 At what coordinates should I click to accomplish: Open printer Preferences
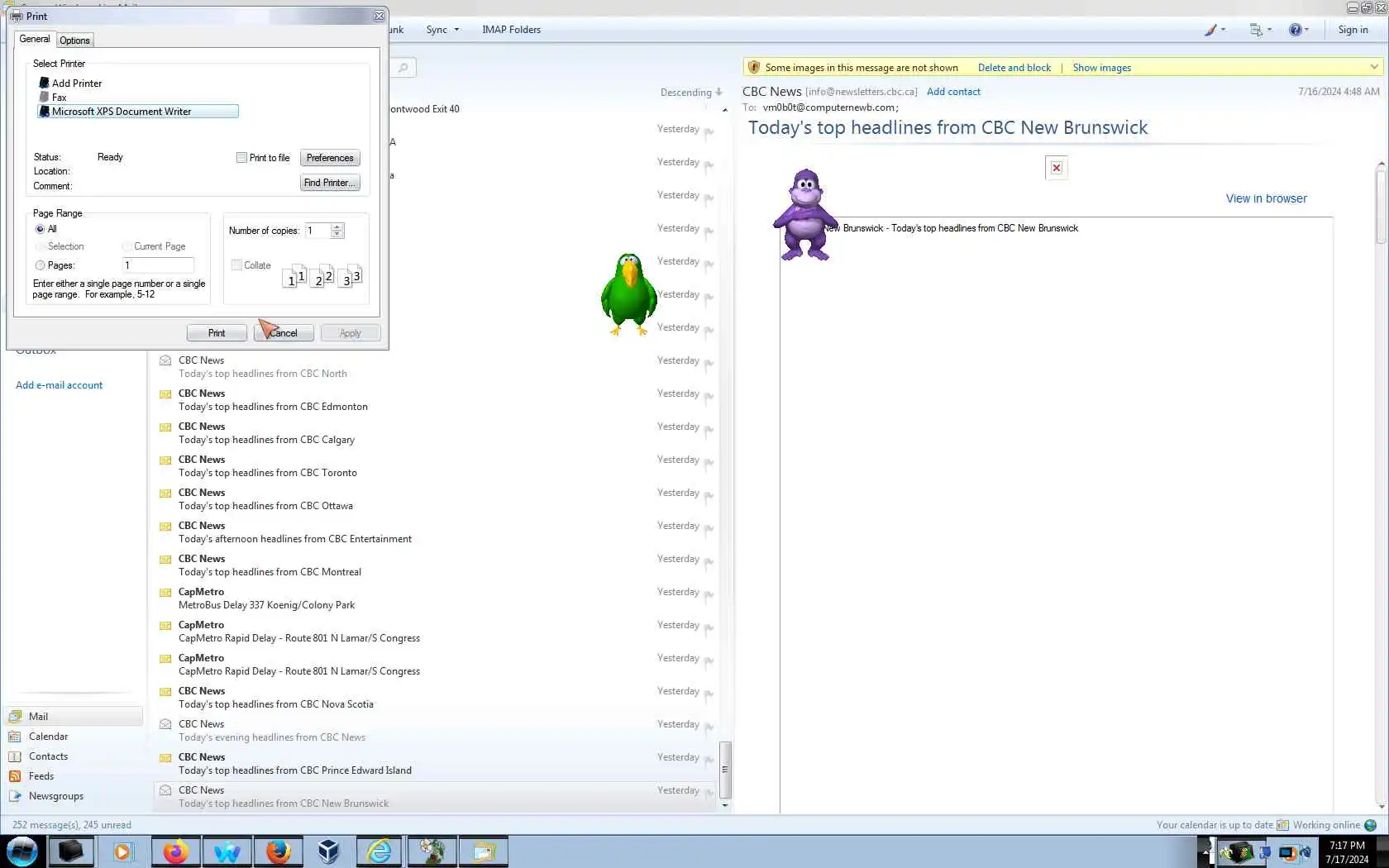[x=330, y=158]
